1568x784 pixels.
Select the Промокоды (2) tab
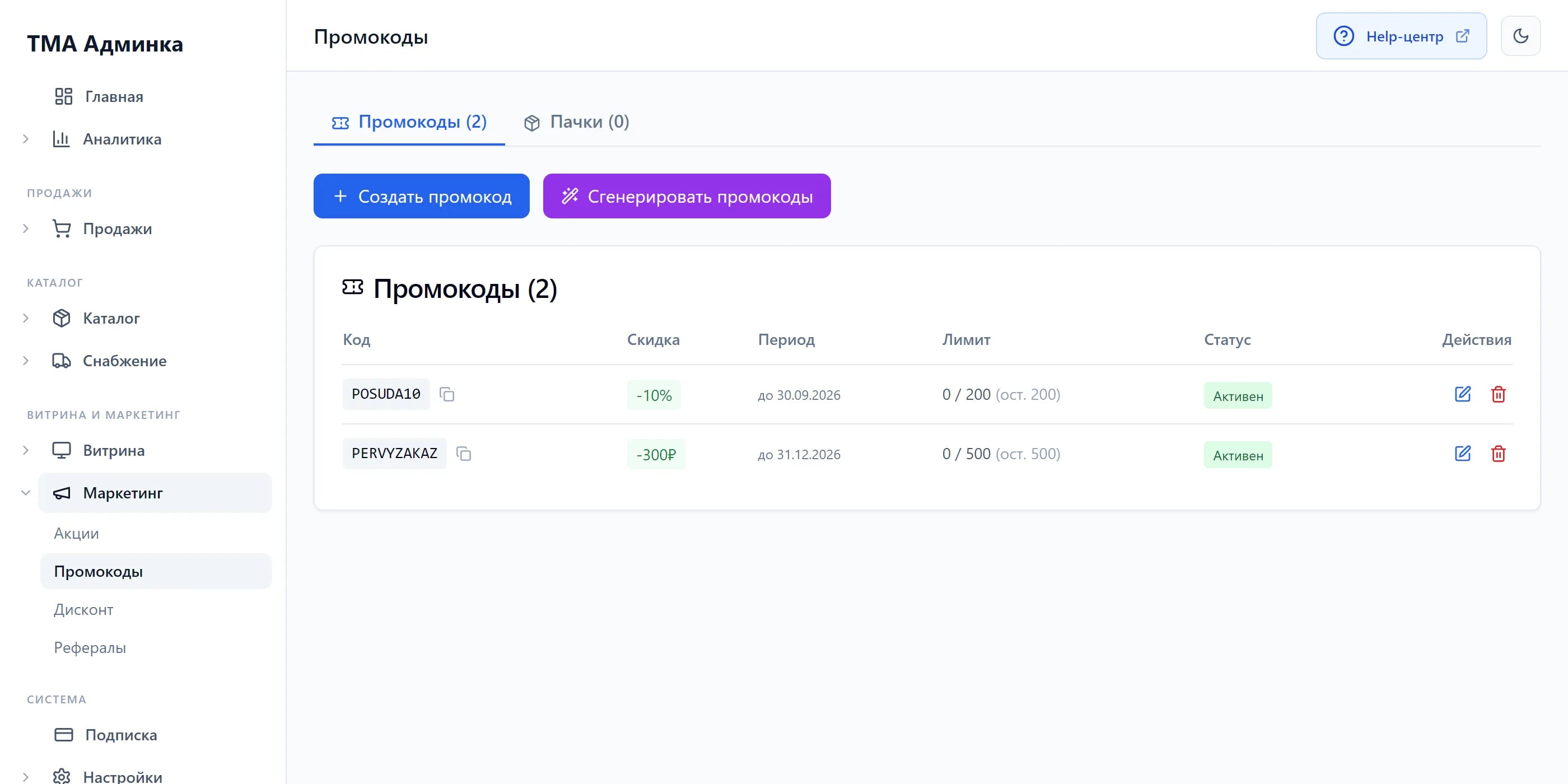pos(409,122)
